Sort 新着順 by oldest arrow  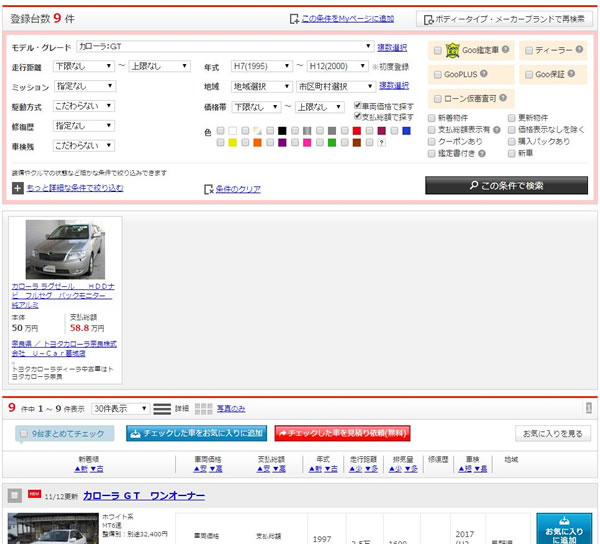pos(96,469)
